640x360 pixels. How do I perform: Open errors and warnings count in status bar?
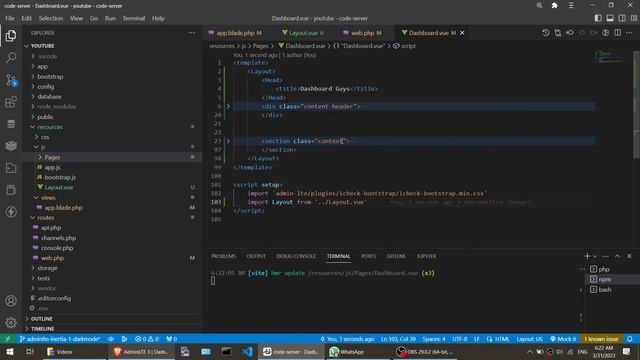[x=147, y=339]
